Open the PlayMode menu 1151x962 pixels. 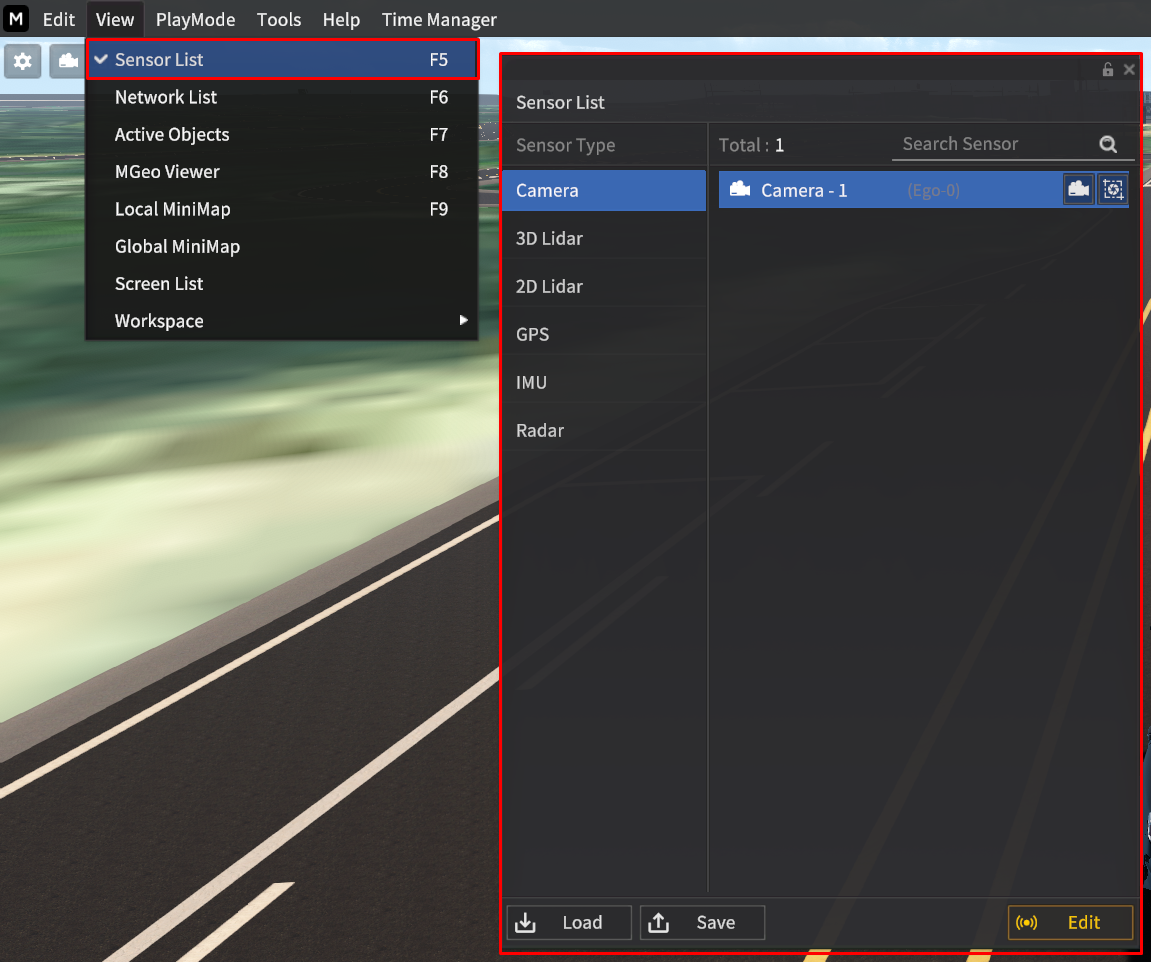195,20
